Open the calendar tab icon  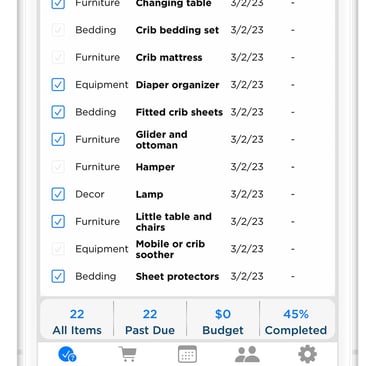coord(187,354)
